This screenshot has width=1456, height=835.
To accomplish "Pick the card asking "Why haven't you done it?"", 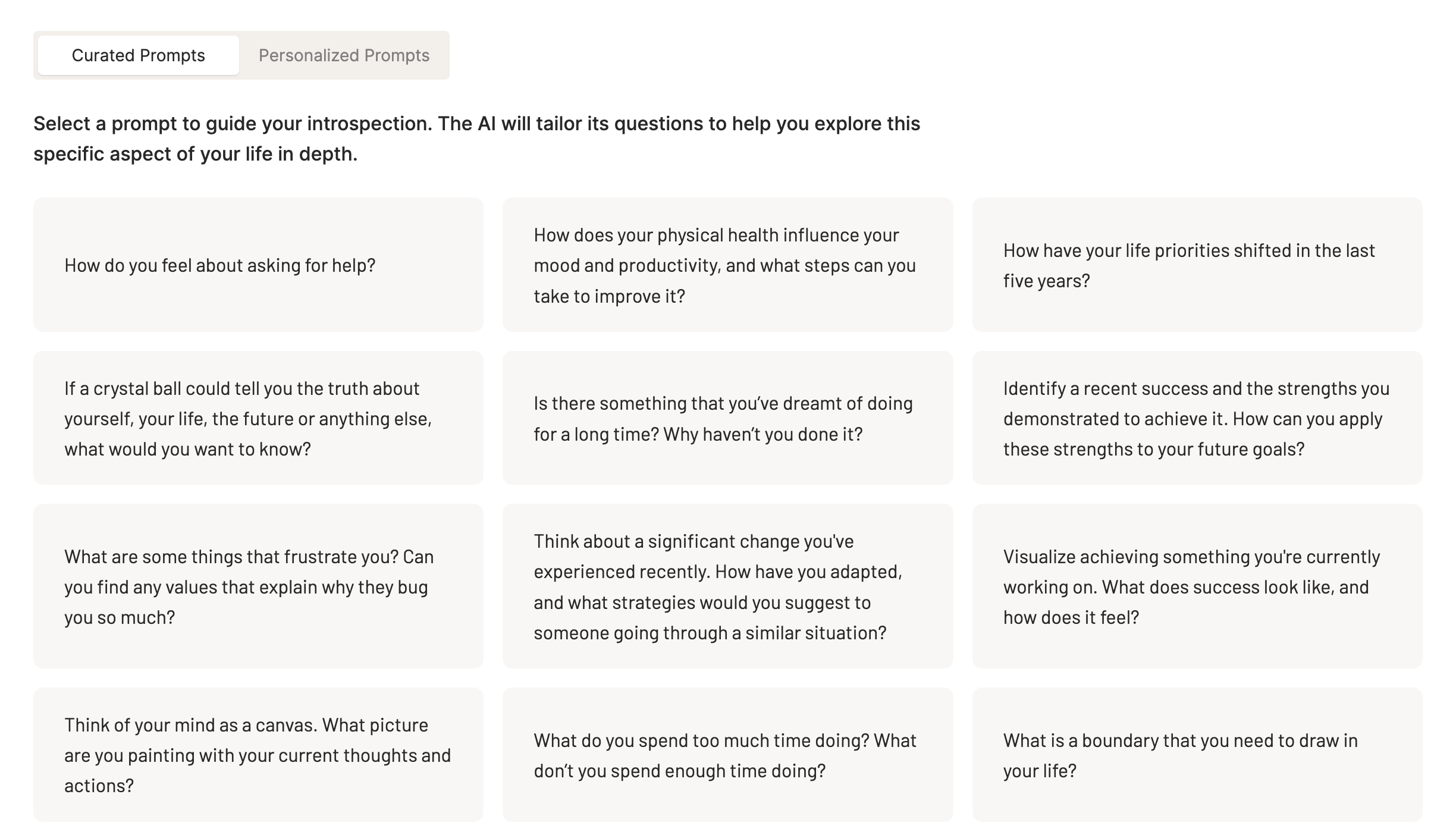I will click(x=727, y=418).
